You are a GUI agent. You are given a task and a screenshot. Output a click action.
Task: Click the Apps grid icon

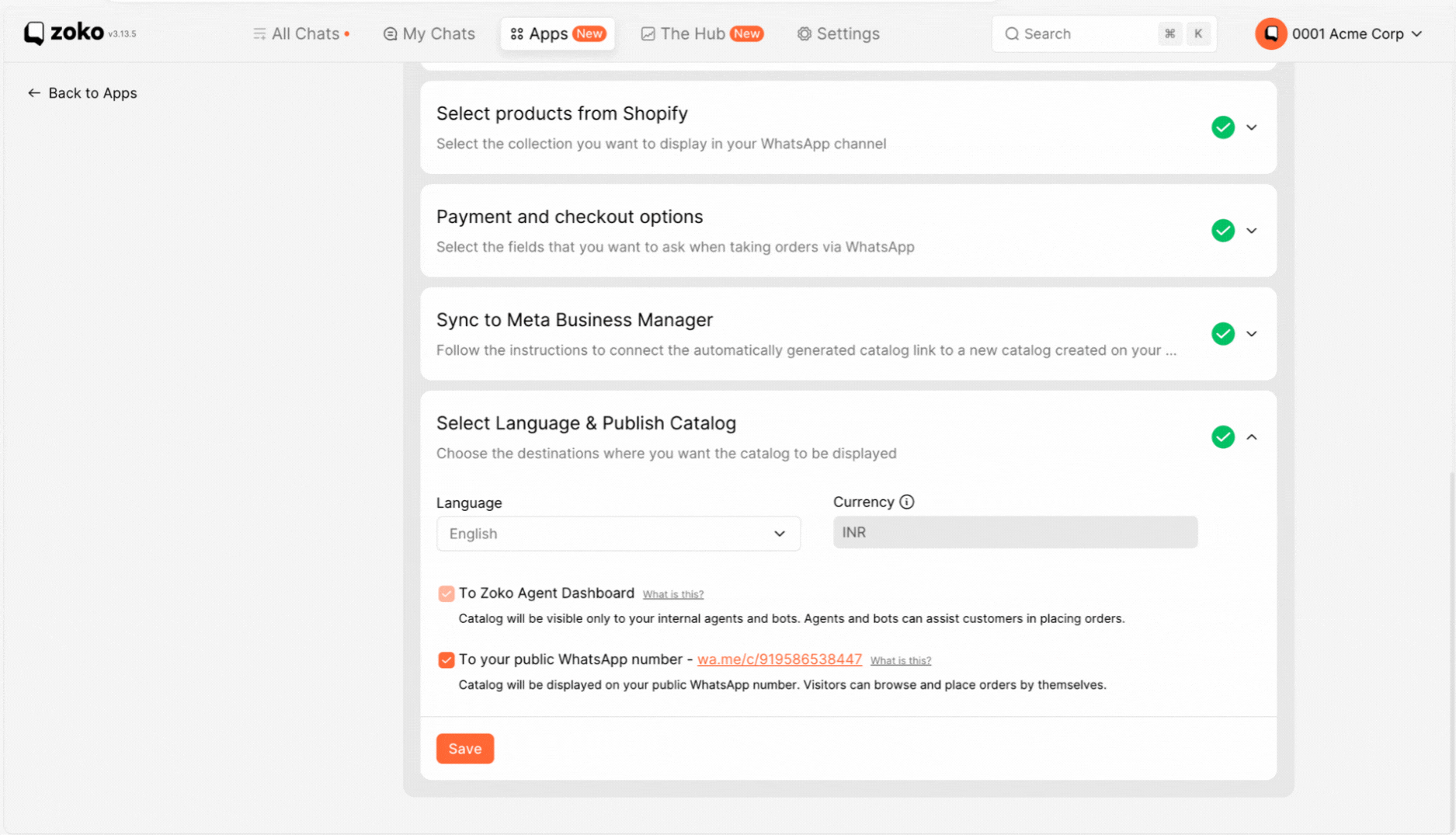click(x=516, y=33)
